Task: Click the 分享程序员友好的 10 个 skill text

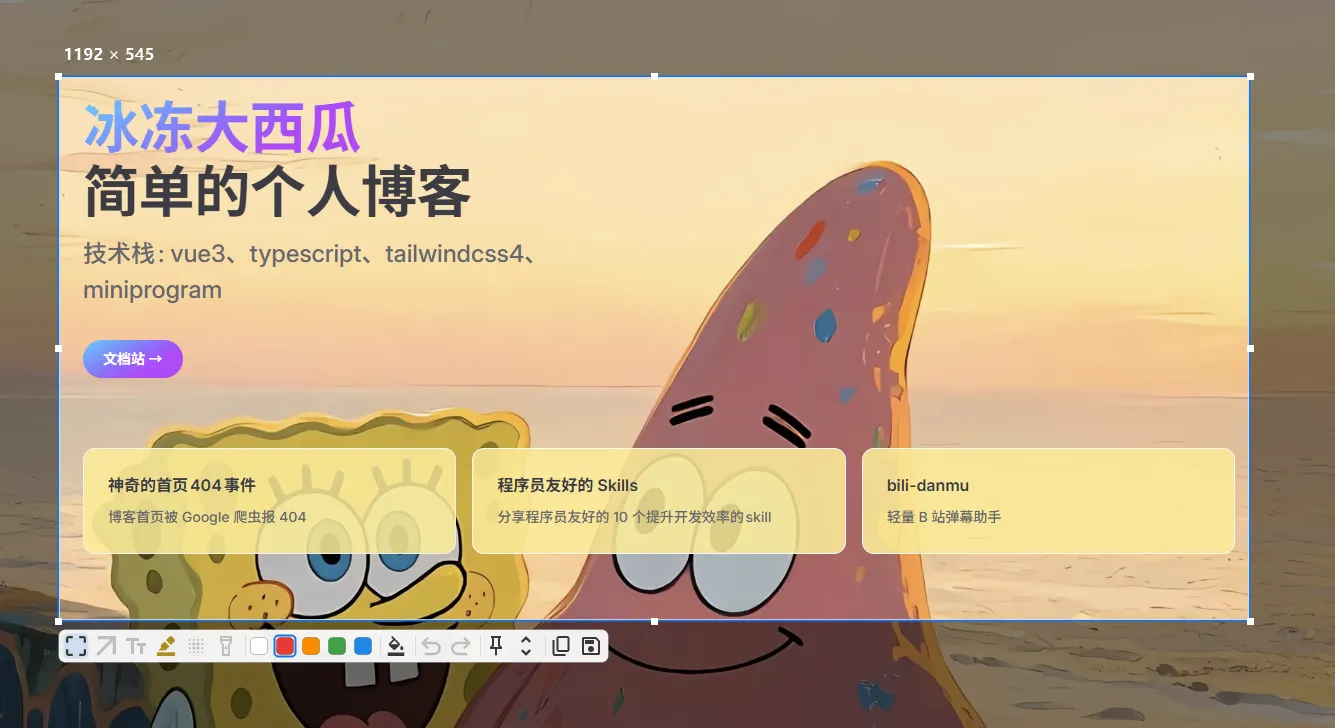Action: pyautogui.click(x=635, y=517)
